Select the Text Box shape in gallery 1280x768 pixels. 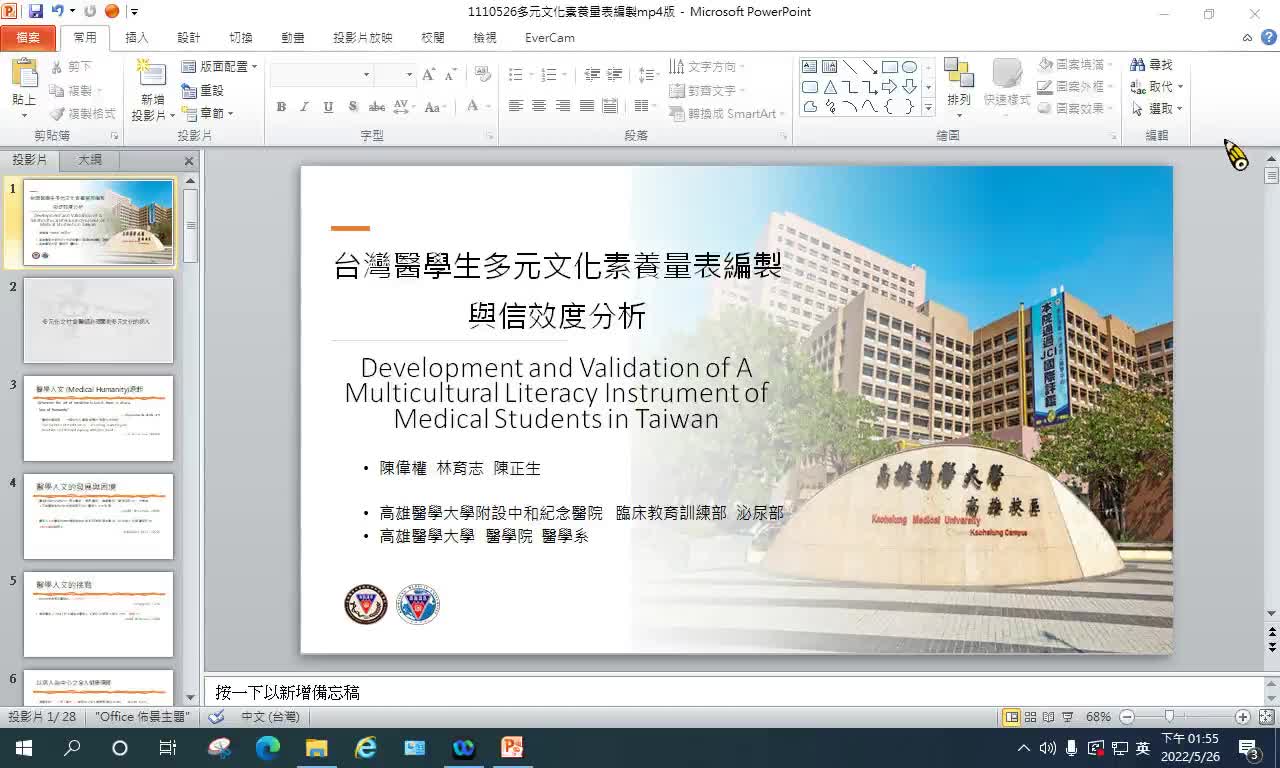pos(810,67)
